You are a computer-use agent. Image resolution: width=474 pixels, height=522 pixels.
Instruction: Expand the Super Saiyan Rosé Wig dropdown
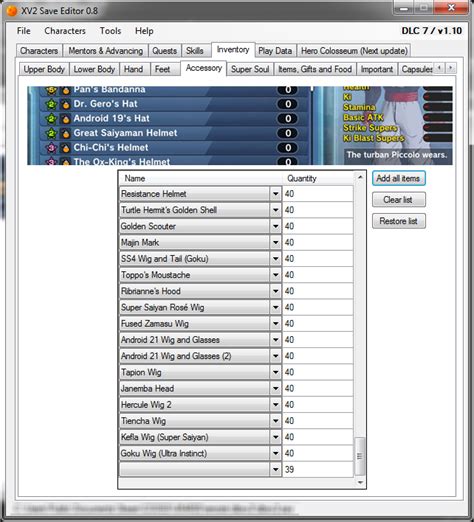[275, 308]
